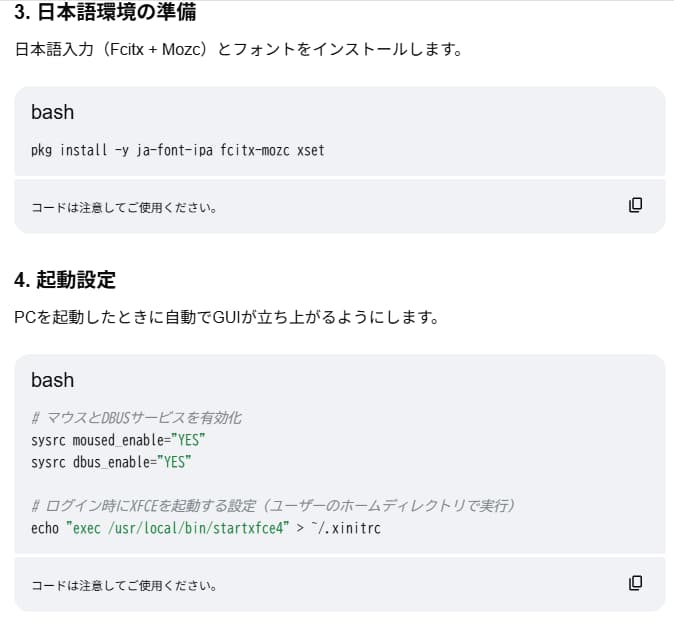Viewport: 674px width, 624px height.
Task: Click the comment about ログイン時にXFCEを起動
Action: [272, 505]
